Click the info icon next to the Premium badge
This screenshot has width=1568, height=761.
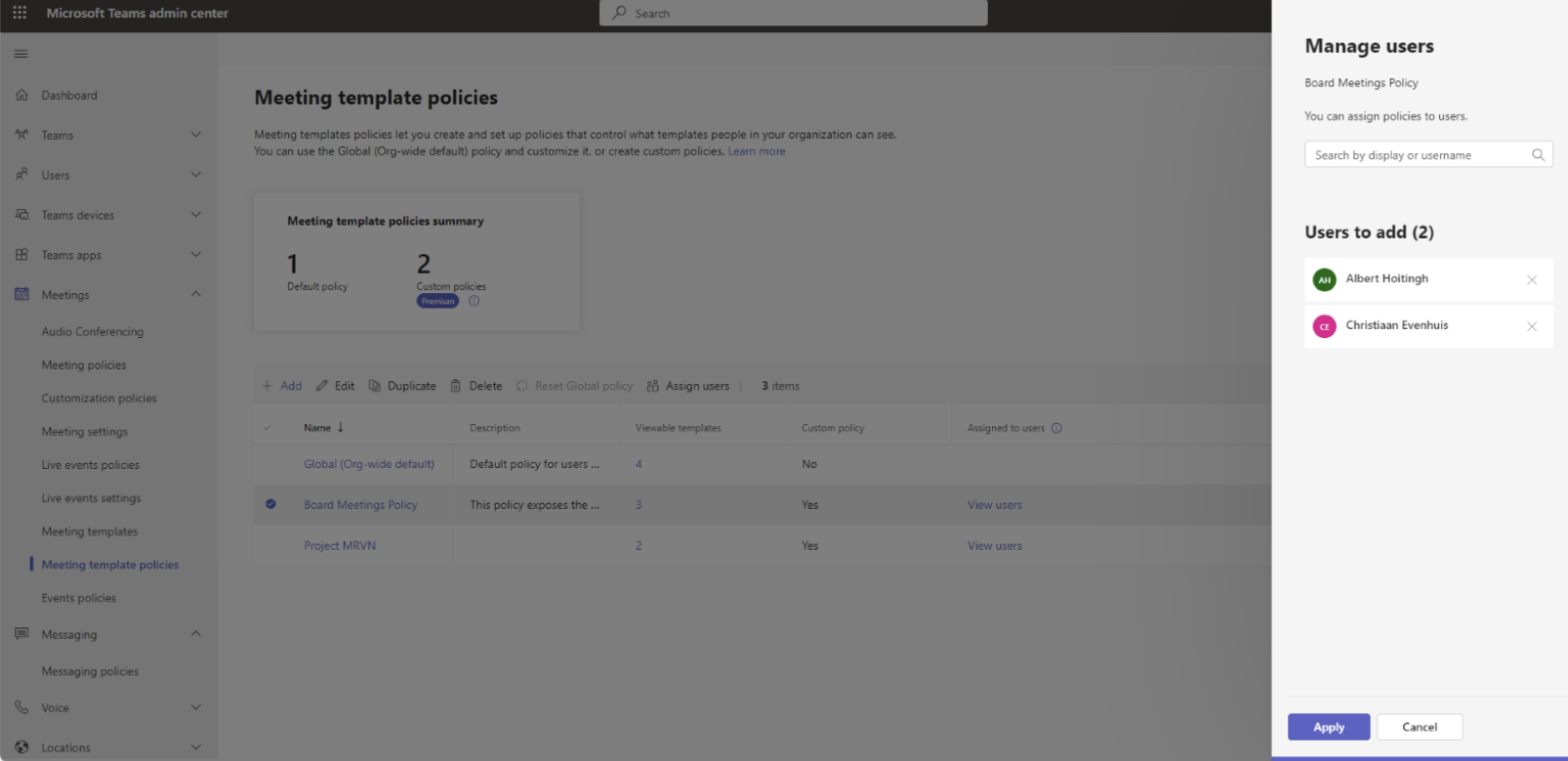point(474,301)
